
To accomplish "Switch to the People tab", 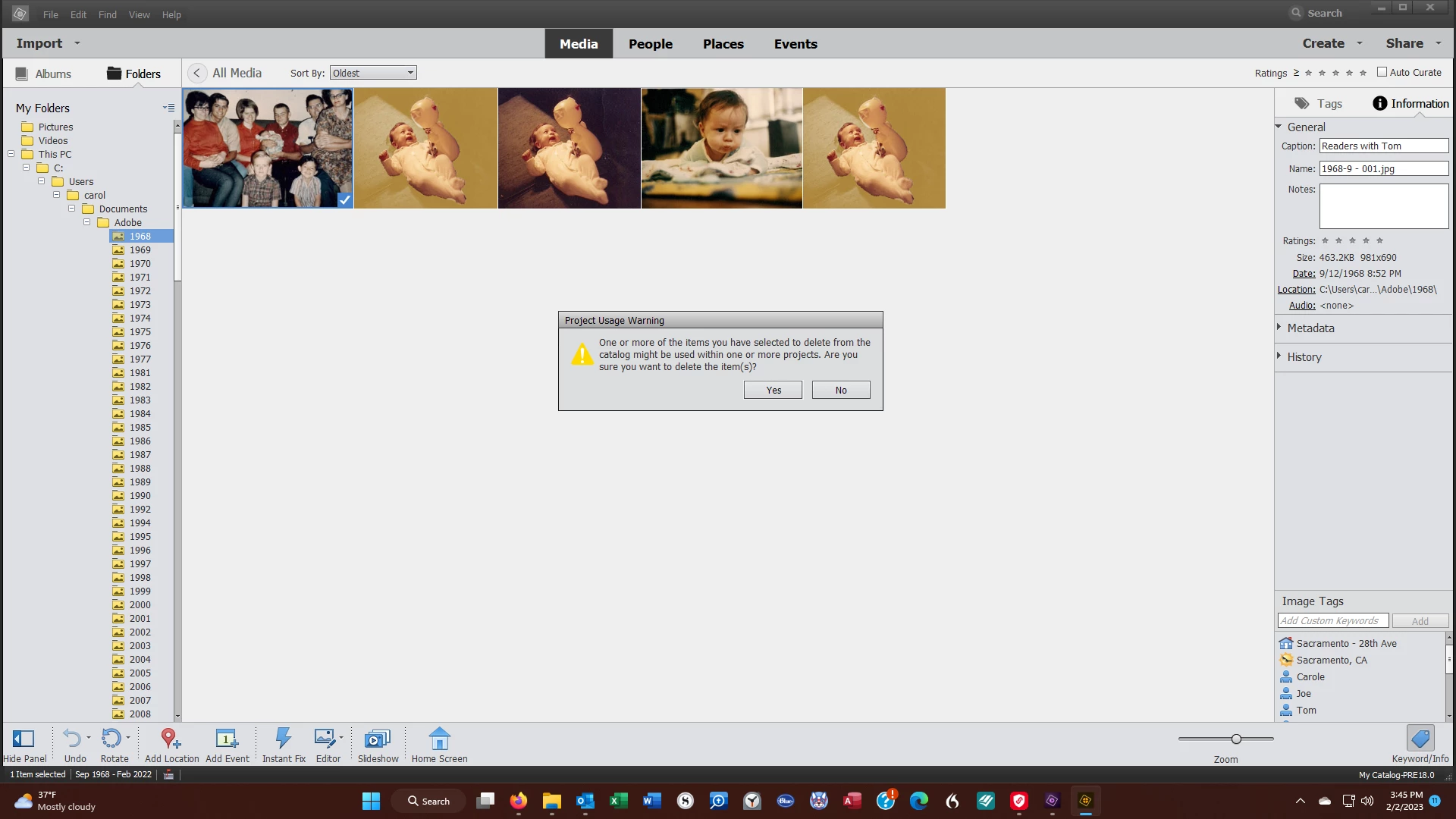I will [x=650, y=44].
